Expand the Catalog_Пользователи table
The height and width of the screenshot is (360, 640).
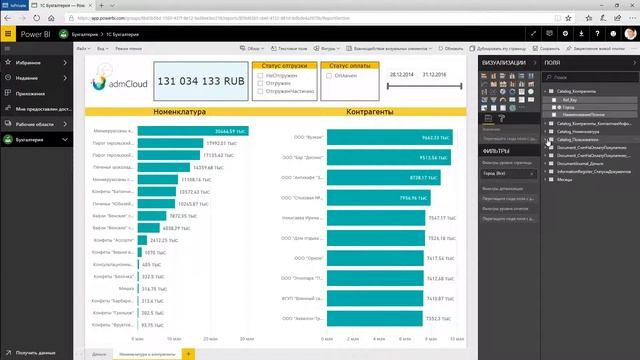click(545, 139)
